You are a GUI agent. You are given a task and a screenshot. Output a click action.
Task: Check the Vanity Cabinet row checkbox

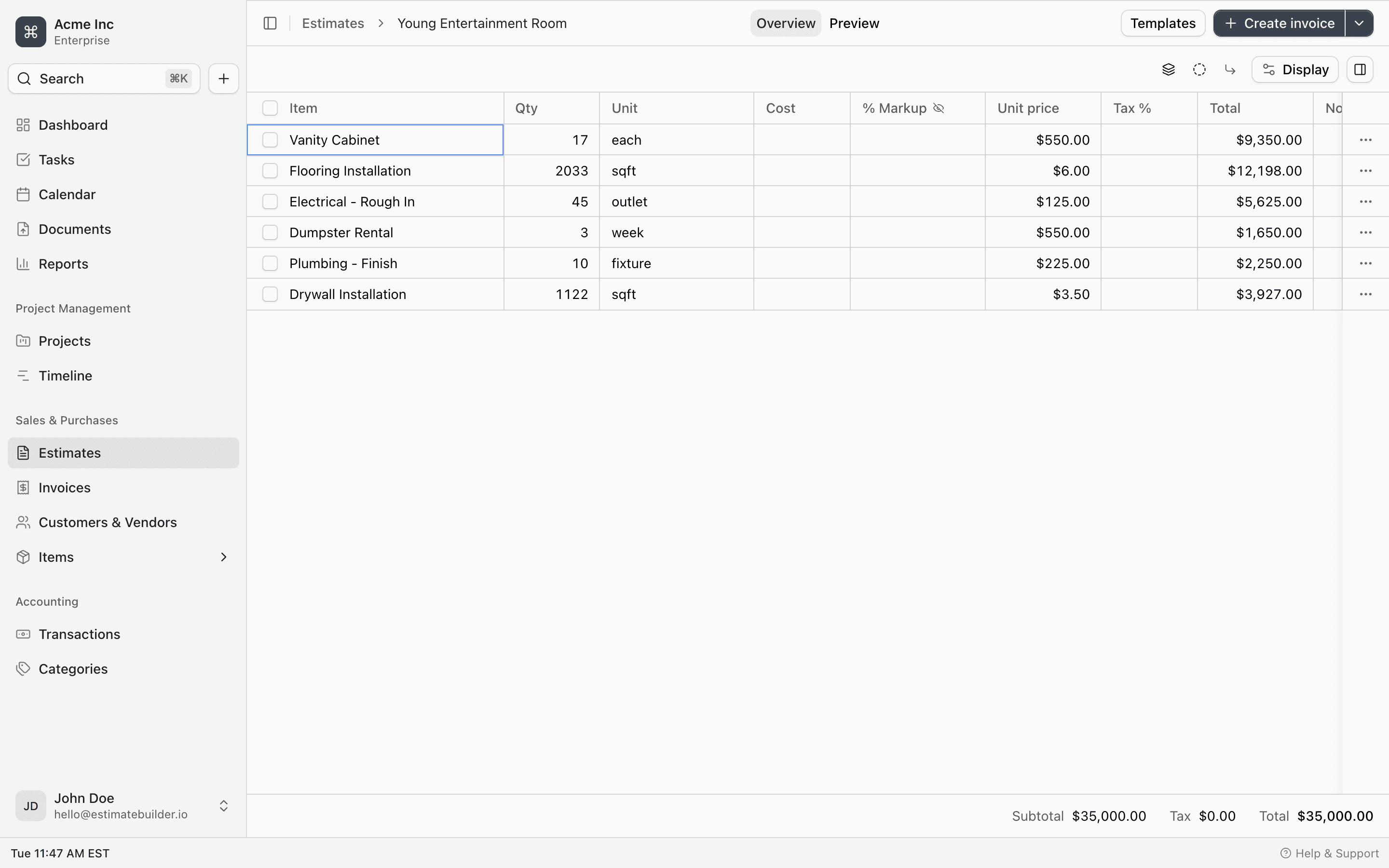[x=271, y=139]
